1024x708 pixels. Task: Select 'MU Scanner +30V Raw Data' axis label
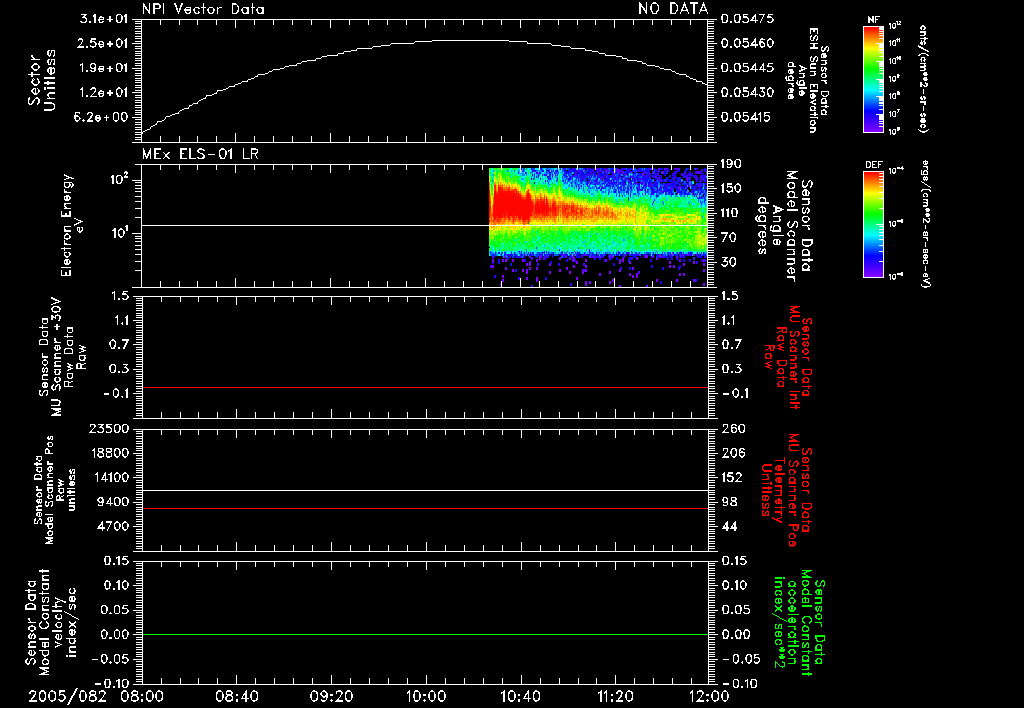[62, 357]
